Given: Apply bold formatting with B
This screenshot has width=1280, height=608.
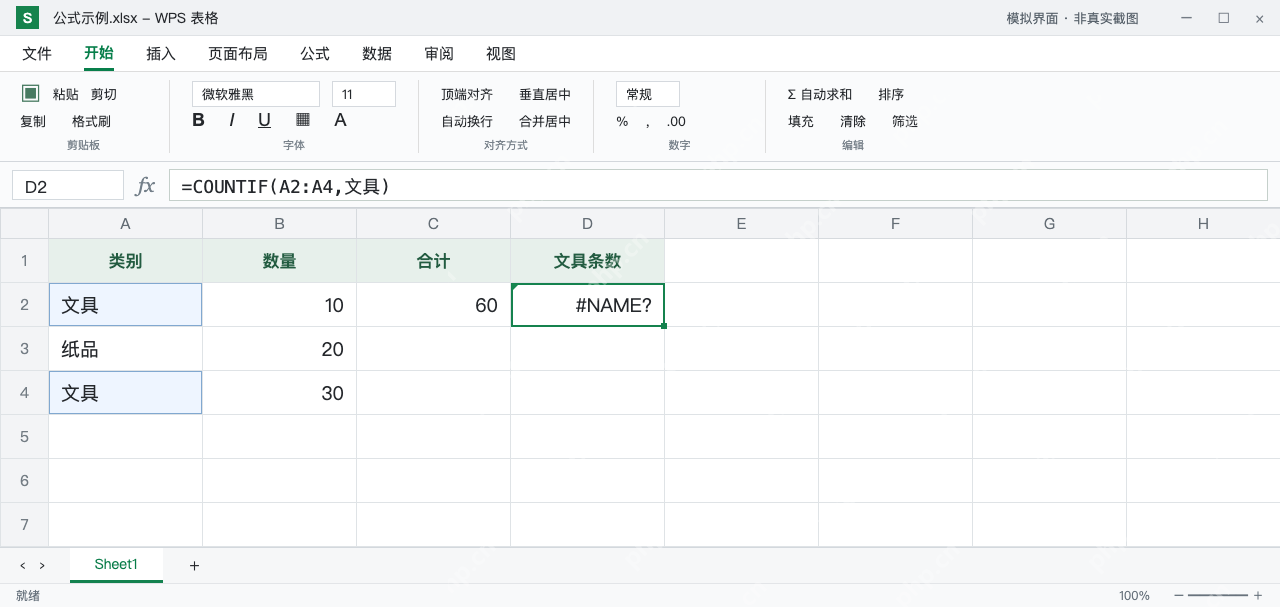Looking at the screenshot, I should 198,120.
